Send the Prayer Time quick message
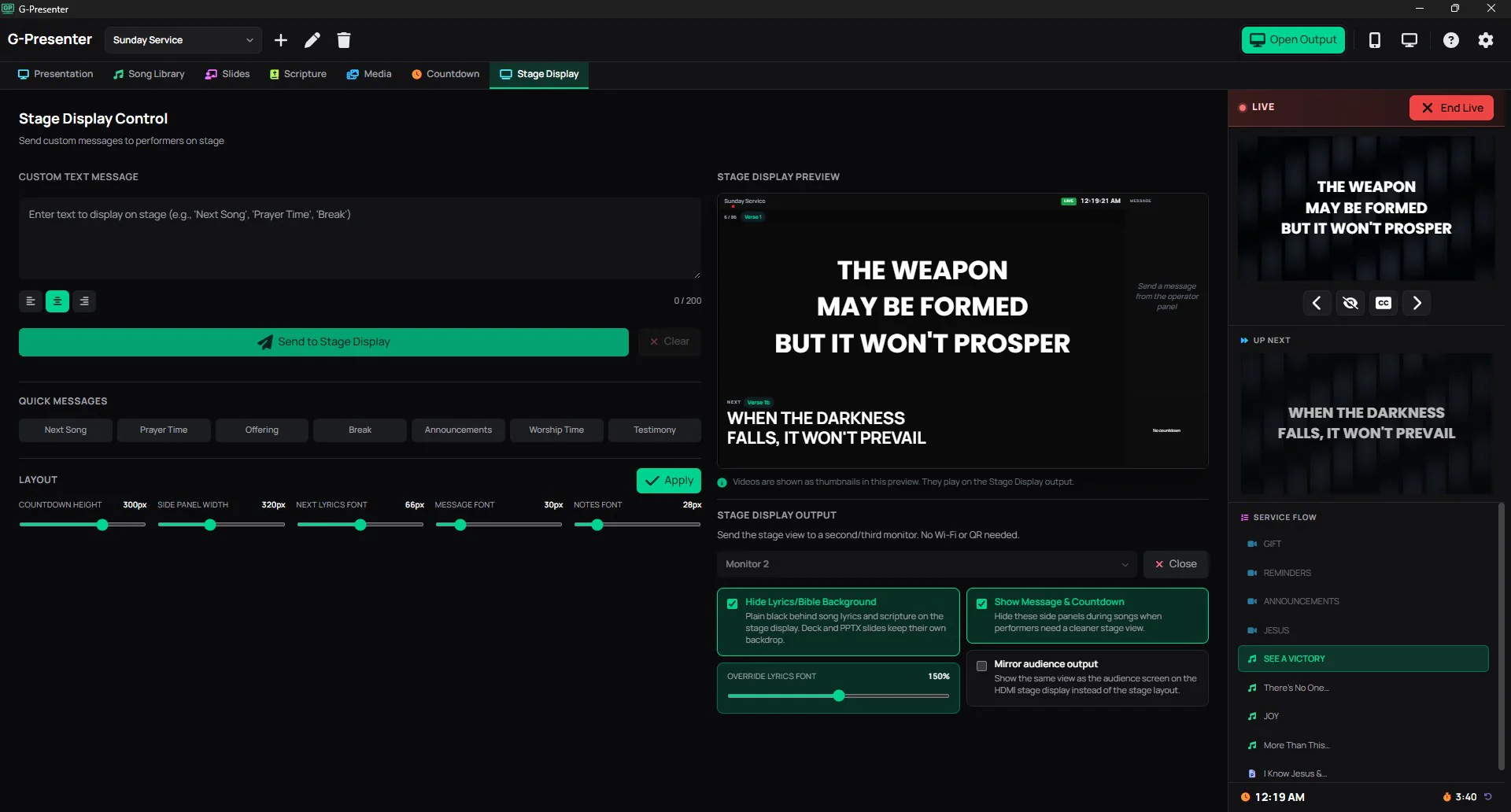1511x812 pixels. coord(164,430)
